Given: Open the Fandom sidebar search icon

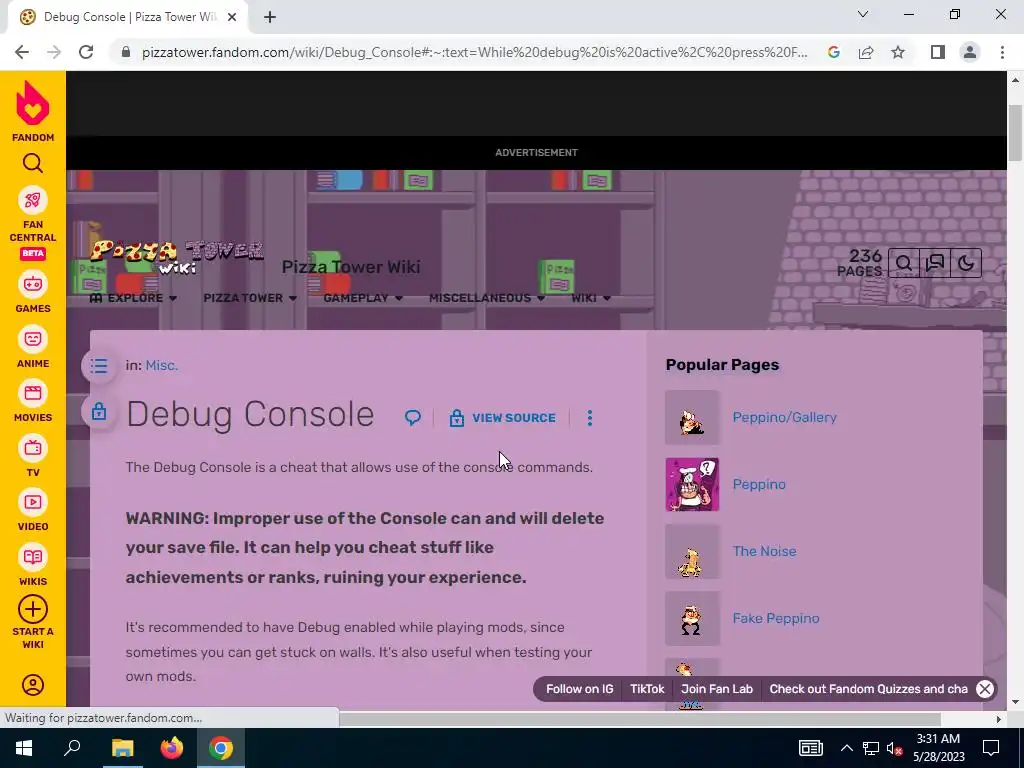Looking at the screenshot, I should click(x=33, y=163).
